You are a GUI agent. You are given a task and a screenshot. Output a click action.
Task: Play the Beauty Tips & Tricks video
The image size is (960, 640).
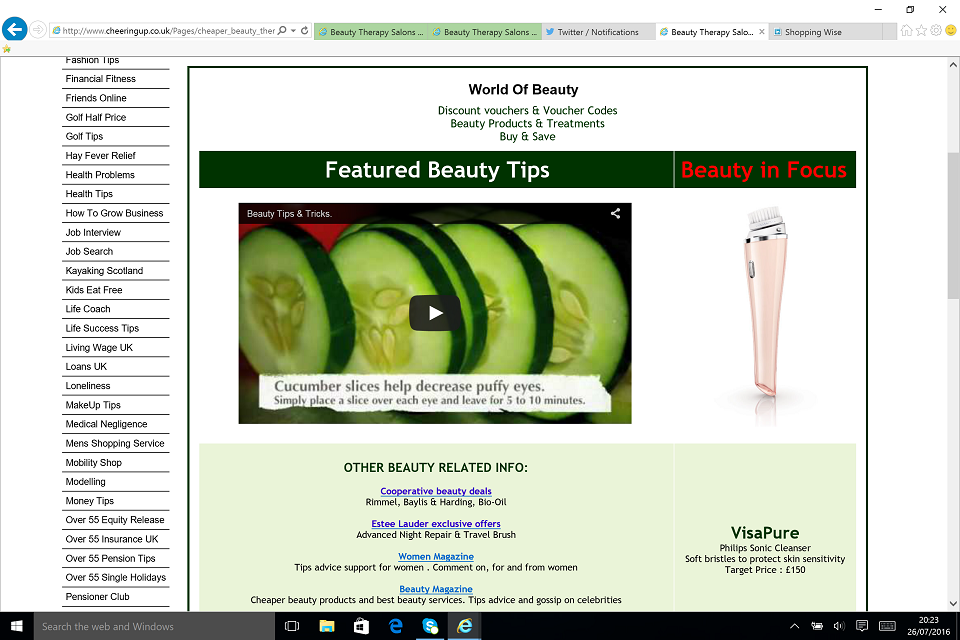435,313
